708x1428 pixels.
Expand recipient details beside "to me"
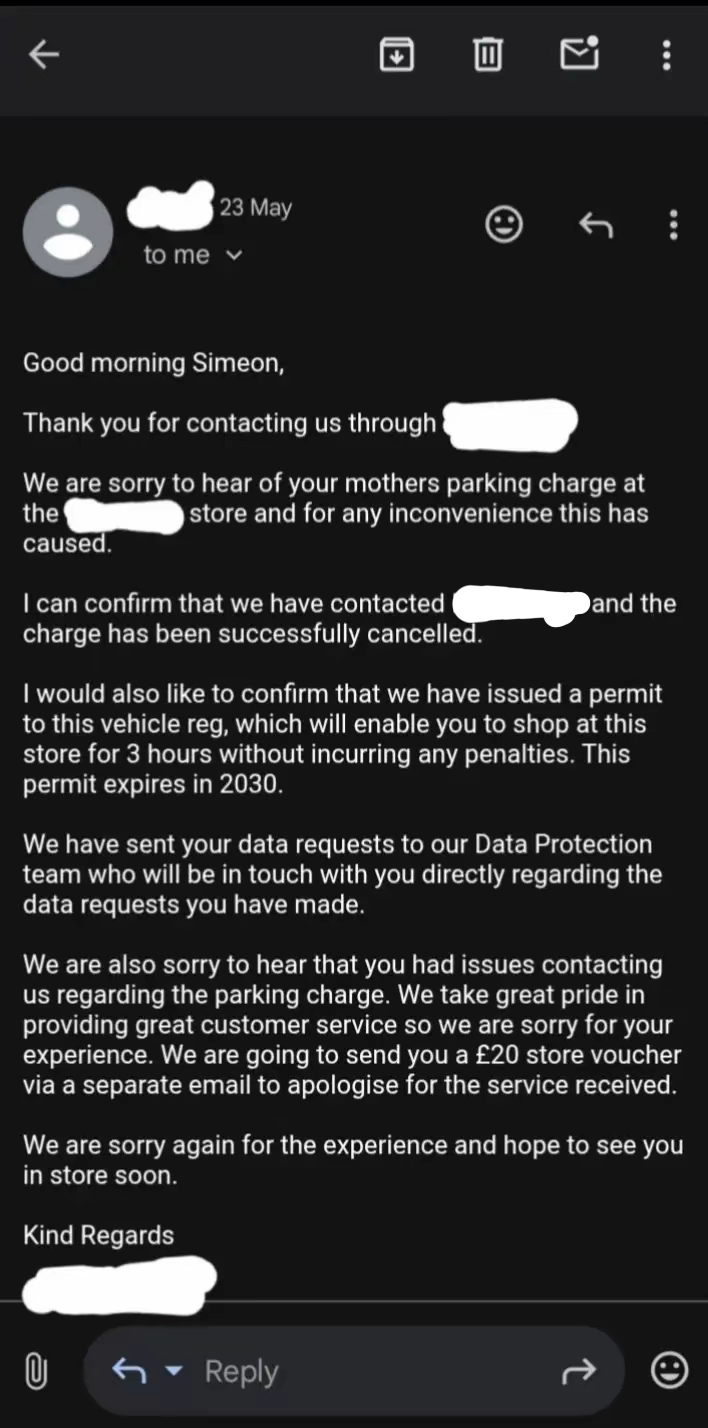[x=235, y=256]
